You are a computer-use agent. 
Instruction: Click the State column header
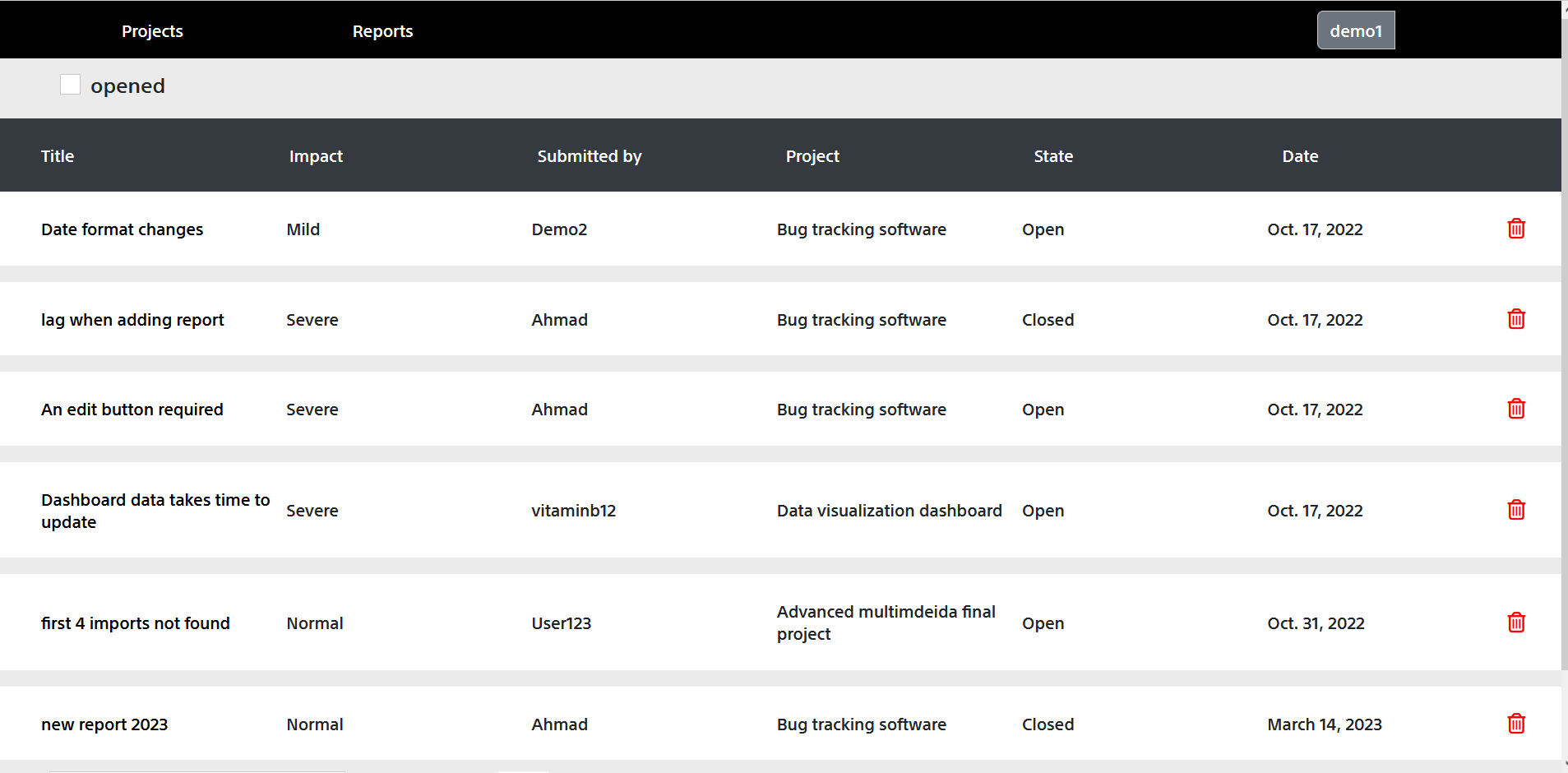click(x=1053, y=156)
